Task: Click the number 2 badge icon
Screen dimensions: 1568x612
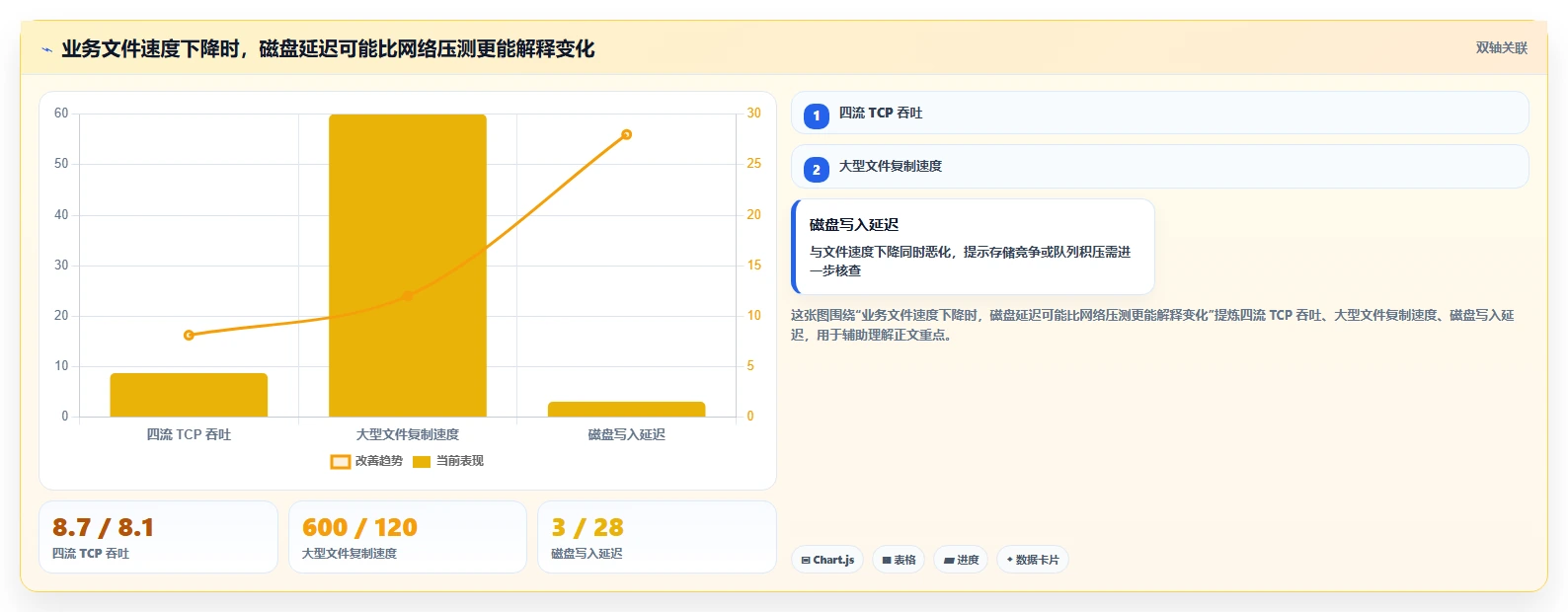Action: (817, 170)
